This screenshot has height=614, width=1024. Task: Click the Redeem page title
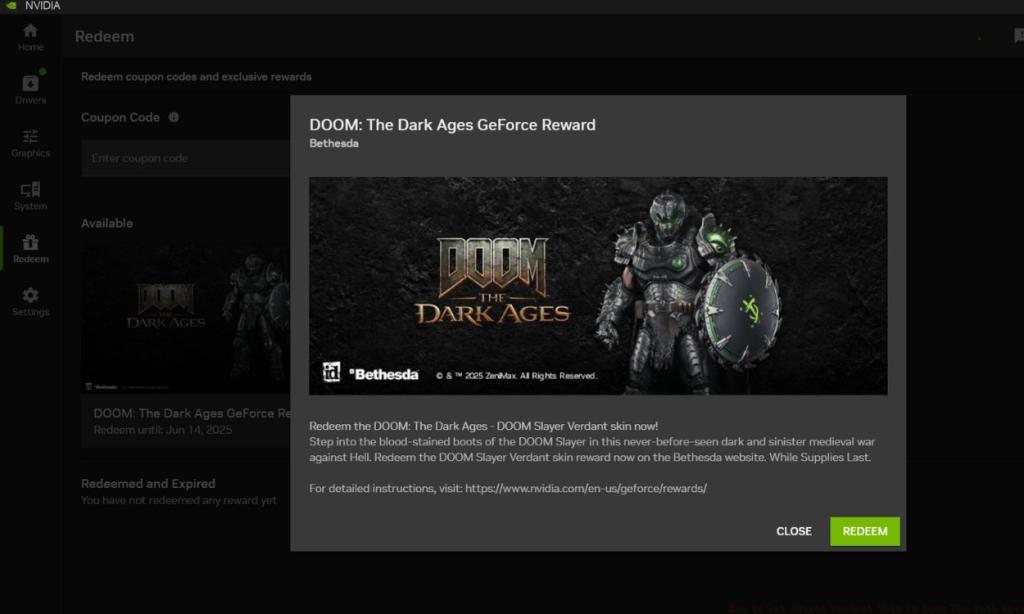click(x=103, y=35)
